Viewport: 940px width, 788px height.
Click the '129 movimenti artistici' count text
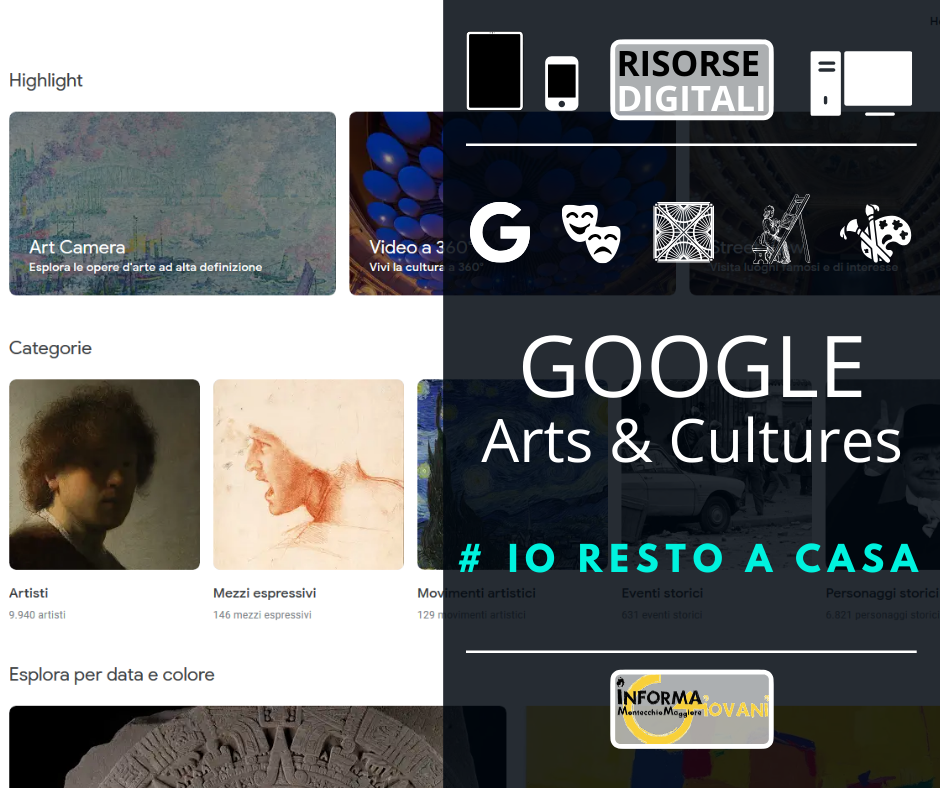471,615
